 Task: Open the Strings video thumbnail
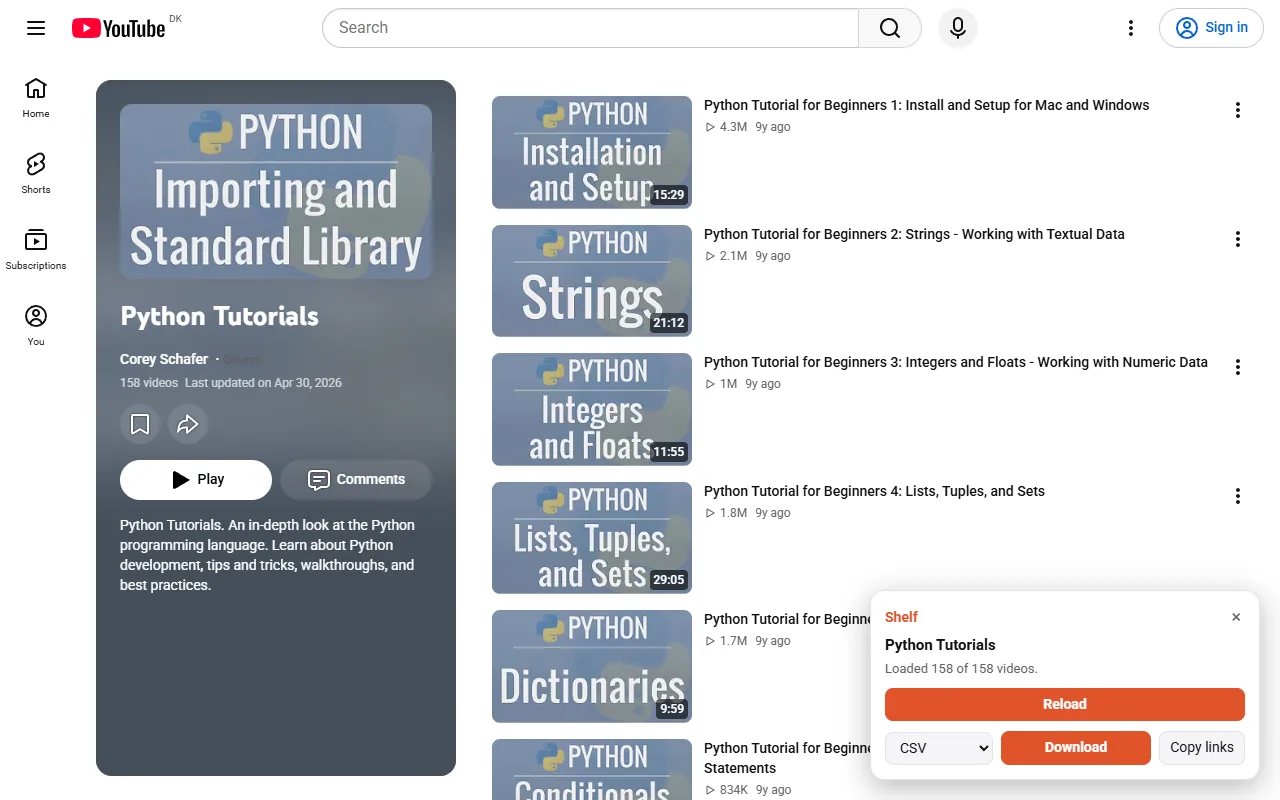[x=592, y=281]
